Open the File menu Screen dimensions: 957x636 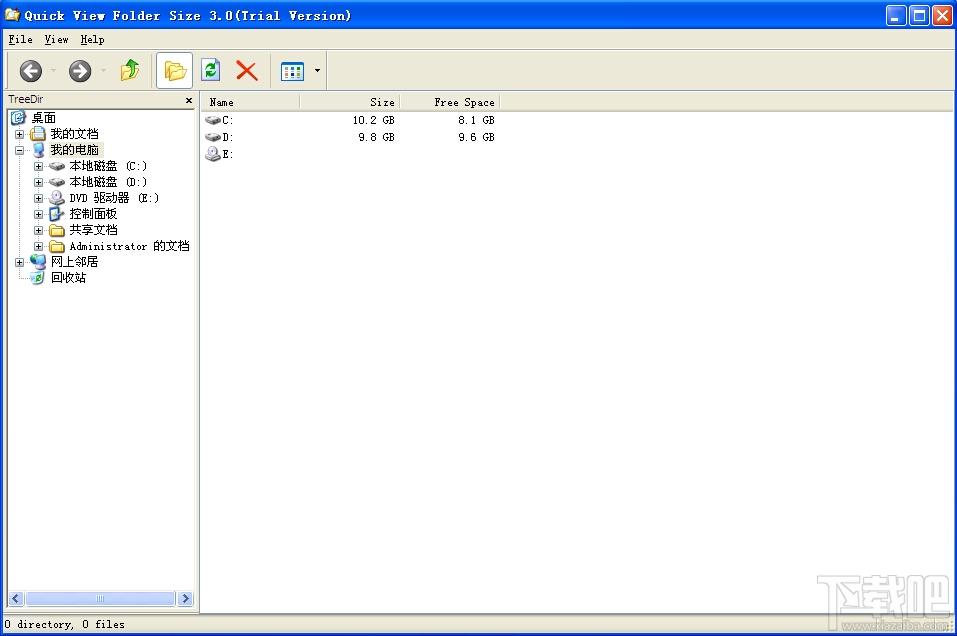point(20,40)
